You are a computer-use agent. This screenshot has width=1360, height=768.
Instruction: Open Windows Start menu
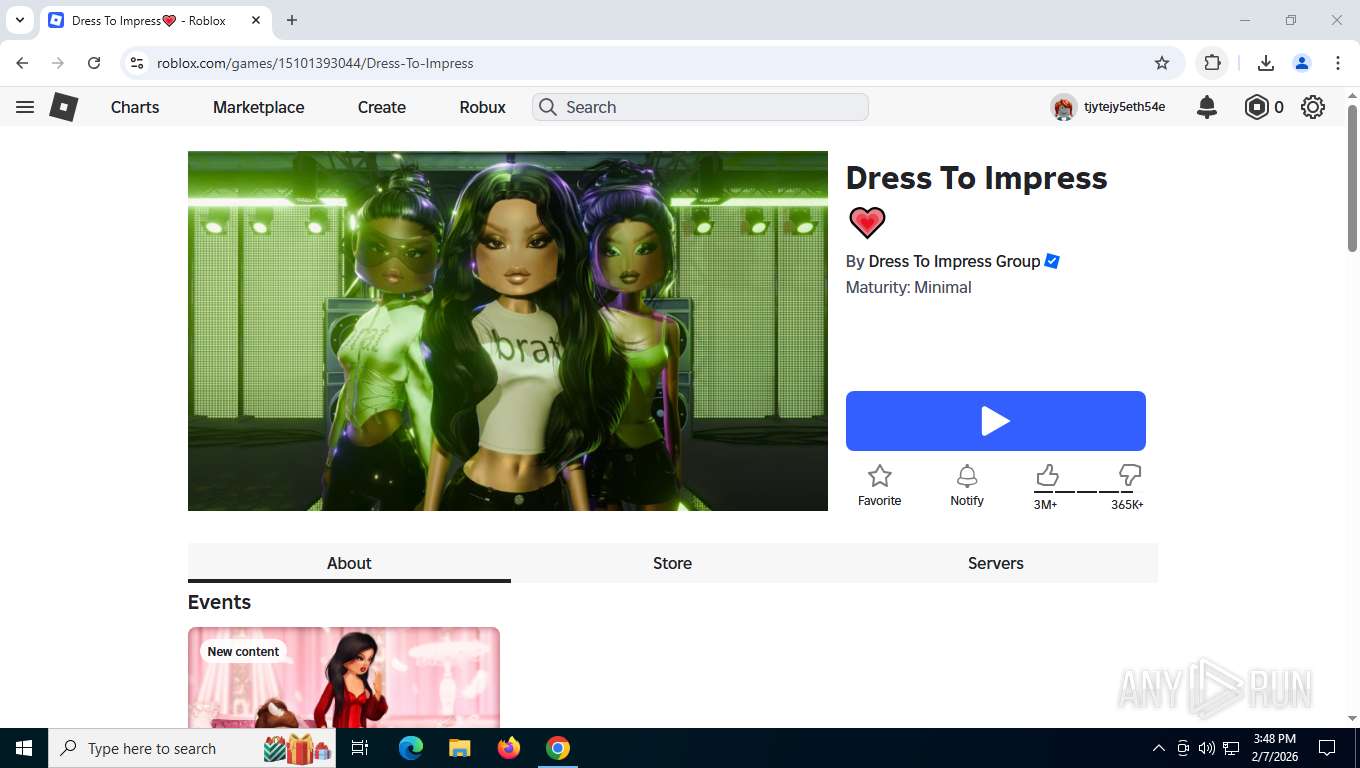(x=23, y=748)
